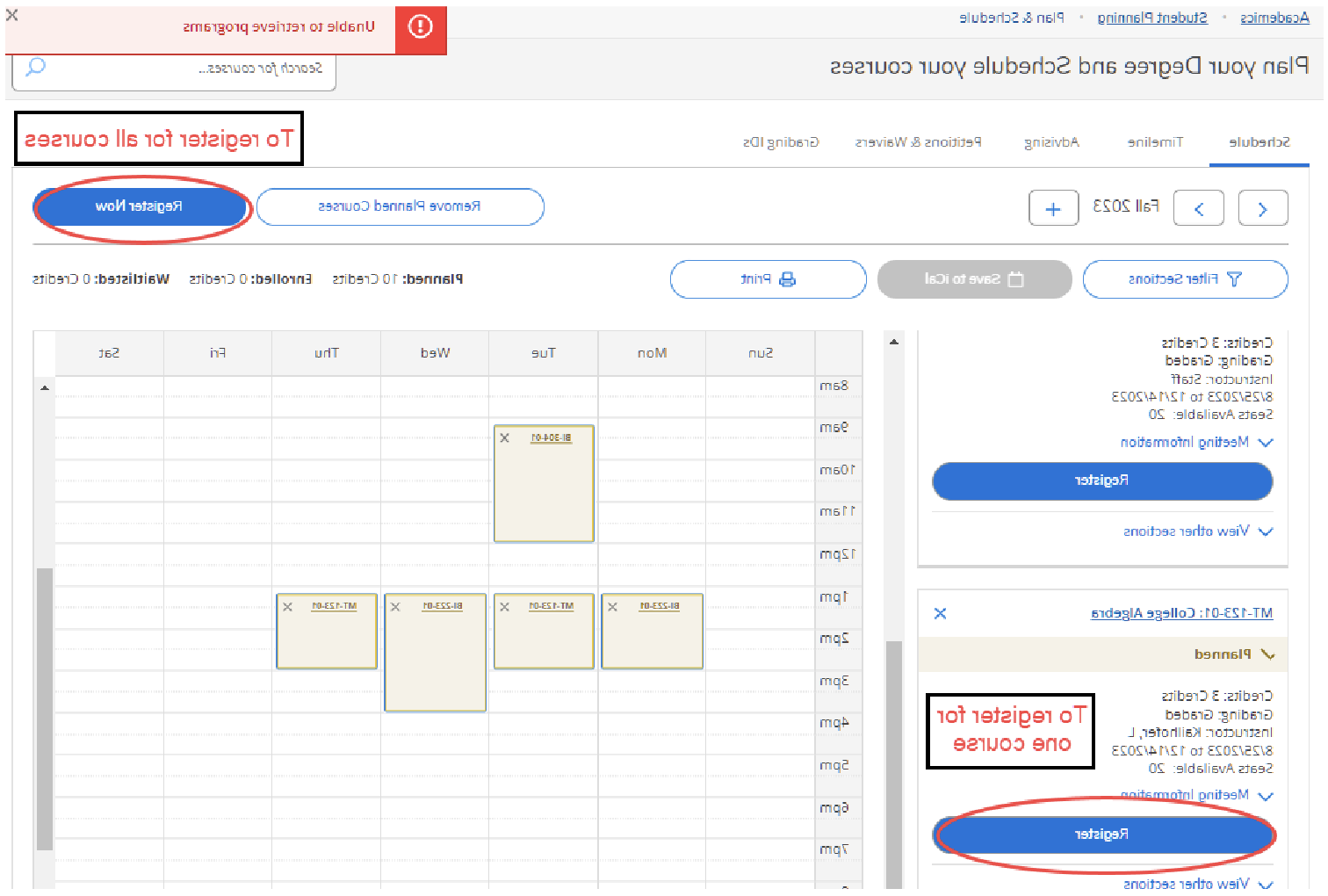Remove MT-123-01 block from Thursday calendar
This screenshot has width=1328, height=896.
click(287, 607)
